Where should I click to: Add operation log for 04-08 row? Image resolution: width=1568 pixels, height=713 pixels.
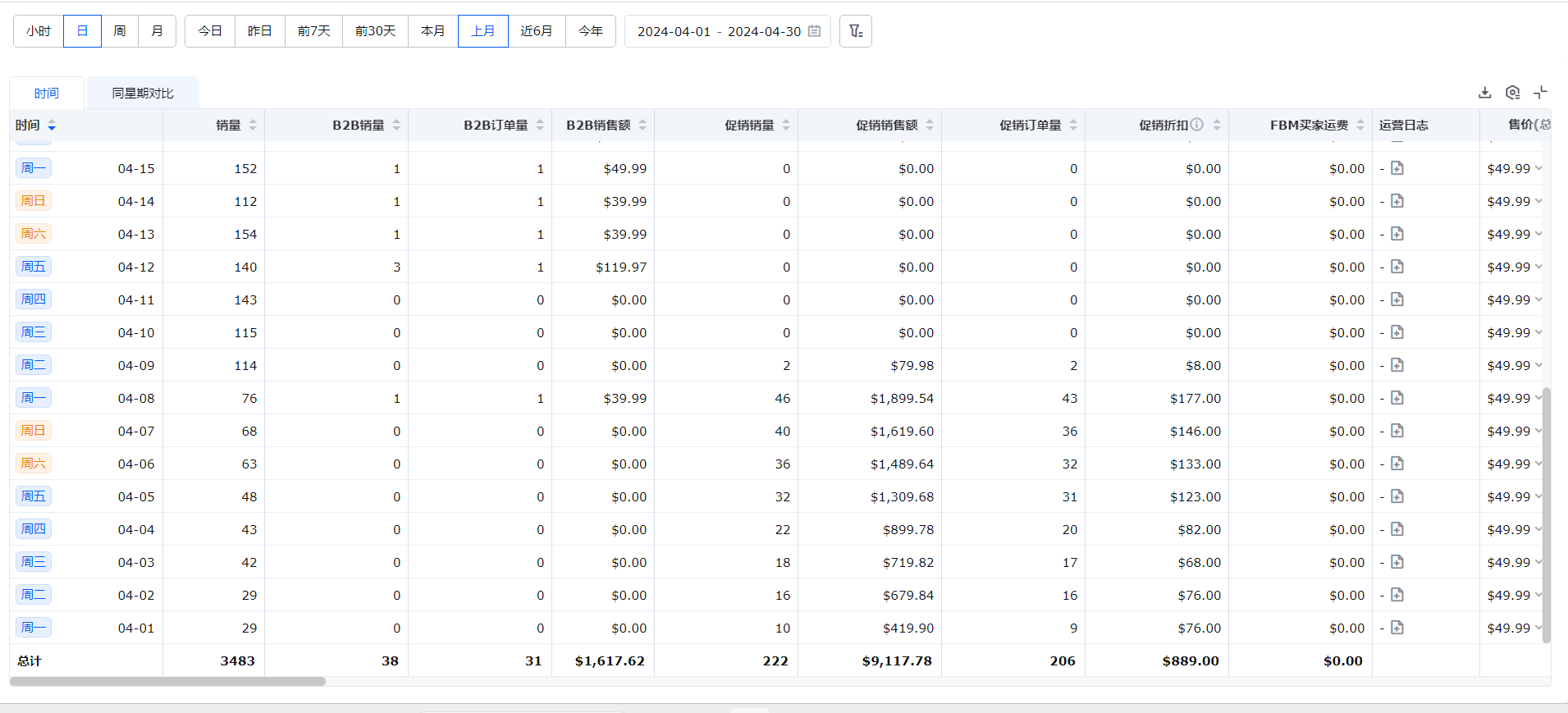pyautogui.click(x=1397, y=398)
